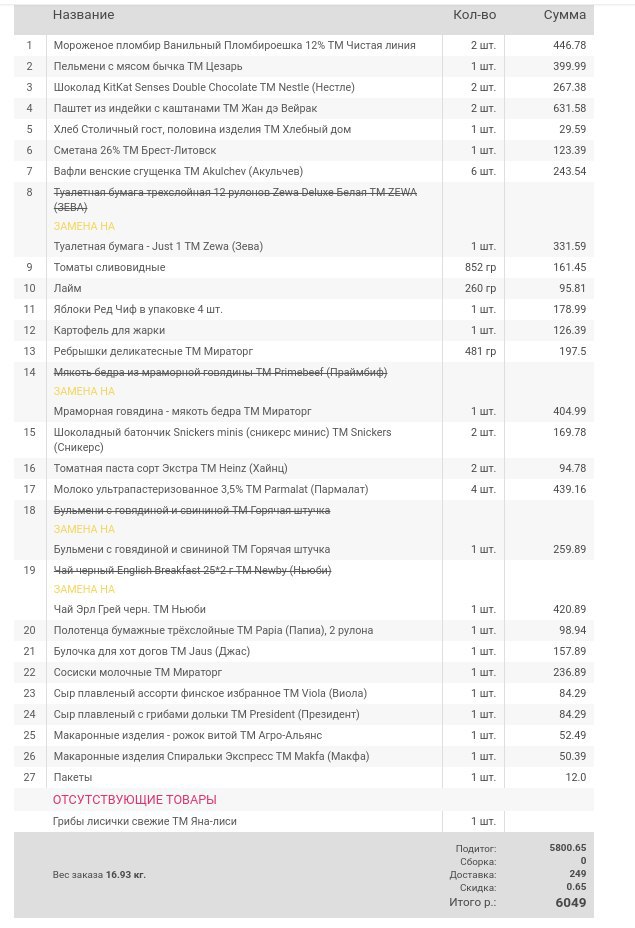
Task: Select 'Грибы лисички свежие ТМ Яна-лиси'
Action: coord(145,821)
